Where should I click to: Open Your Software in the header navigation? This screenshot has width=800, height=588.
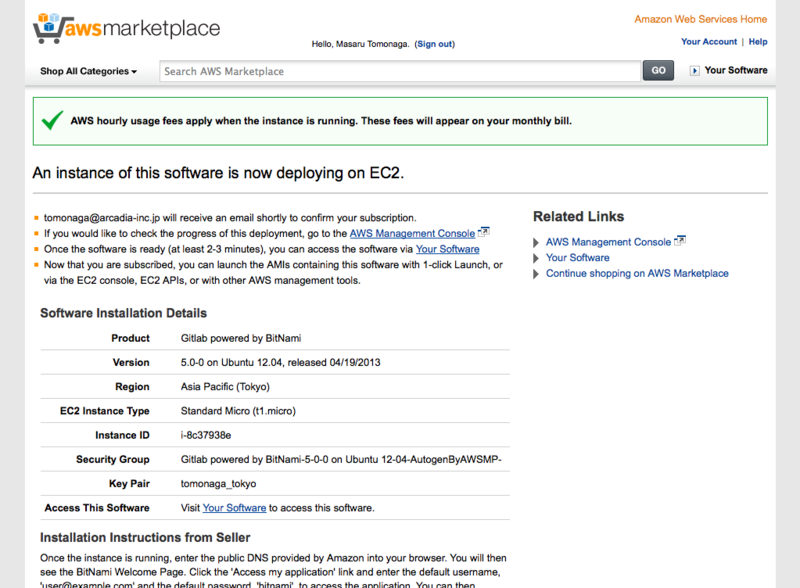coord(736,71)
